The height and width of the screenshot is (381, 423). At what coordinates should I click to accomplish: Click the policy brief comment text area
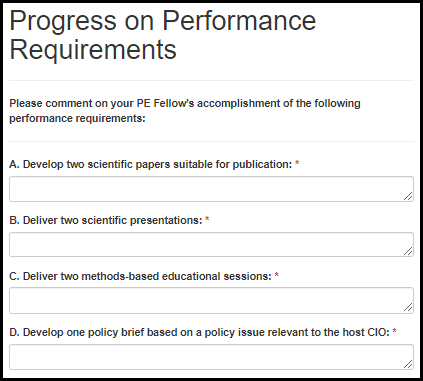(x=211, y=357)
